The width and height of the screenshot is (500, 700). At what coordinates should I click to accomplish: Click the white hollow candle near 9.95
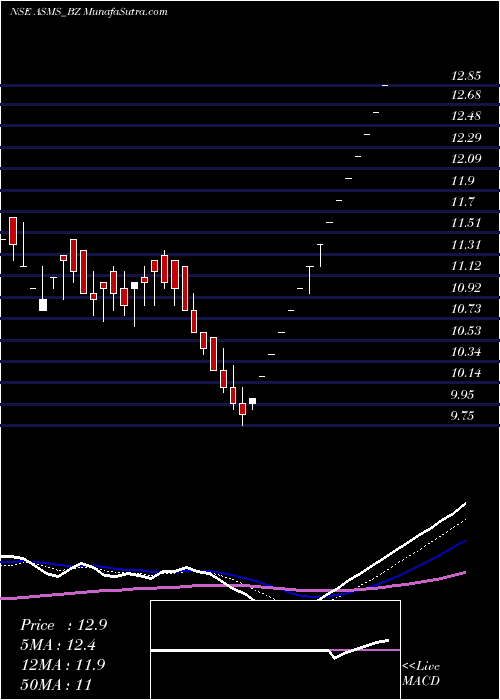pyautogui.click(x=253, y=401)
